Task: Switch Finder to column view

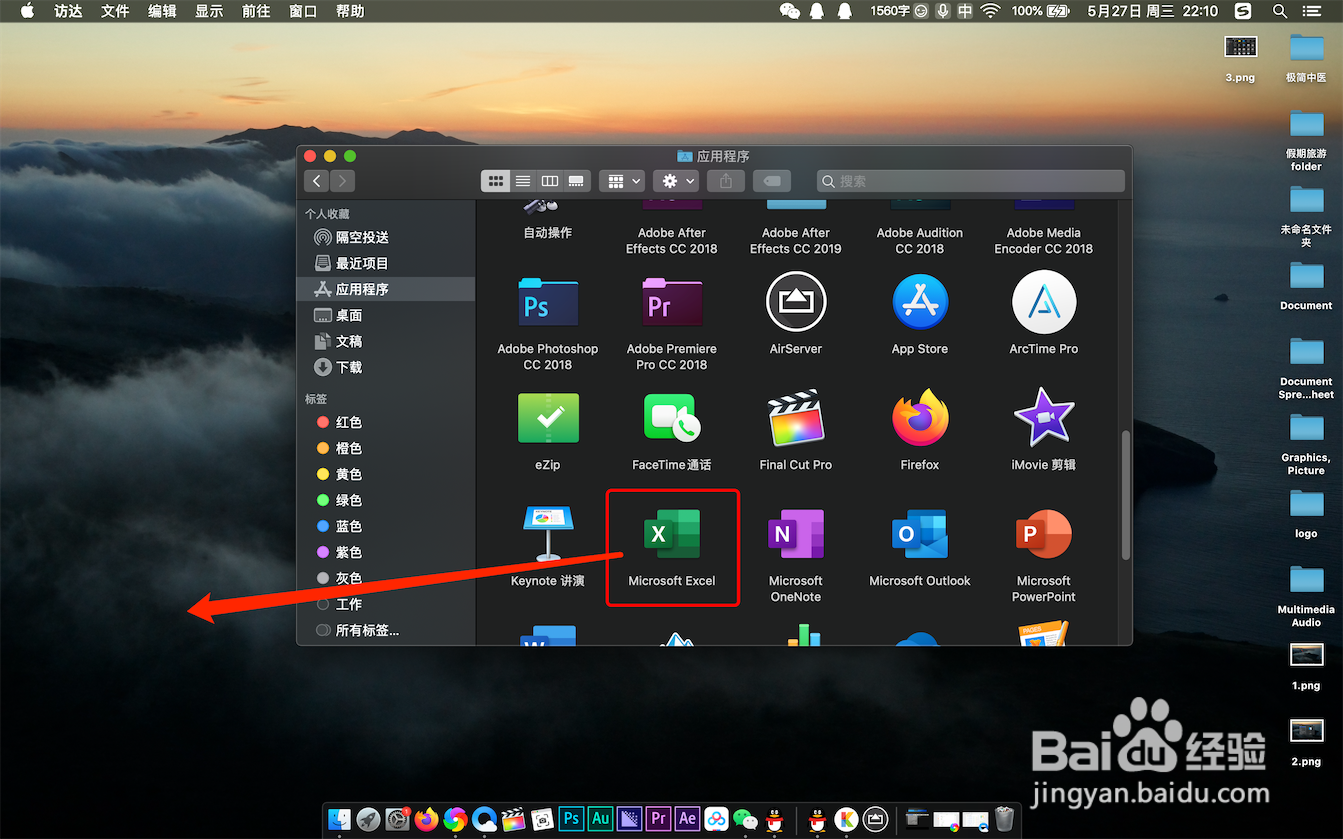Action: tap(550, 181)
